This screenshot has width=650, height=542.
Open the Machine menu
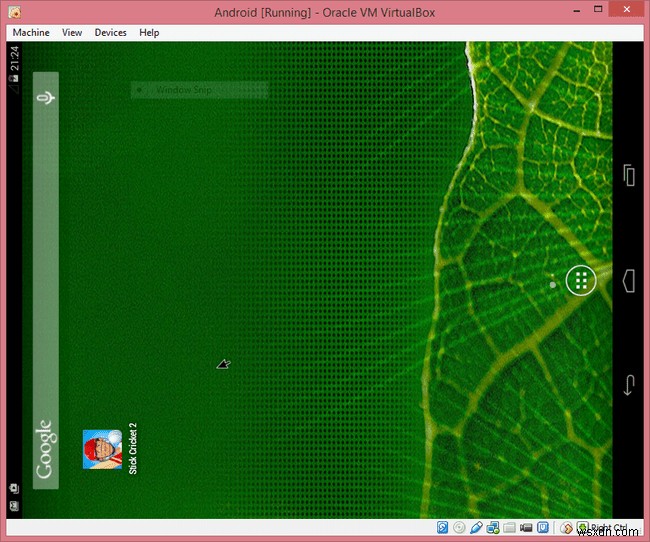point(31,32)
